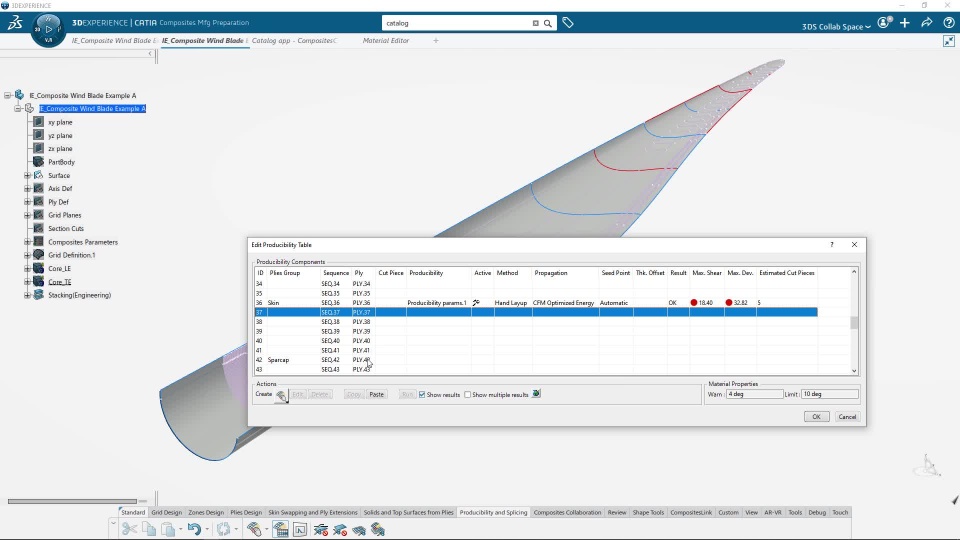Image resolution: width=960 pixels, height=540 pixels.
Task: Select the Skin row 36 in table
Action: click(536, 302)
